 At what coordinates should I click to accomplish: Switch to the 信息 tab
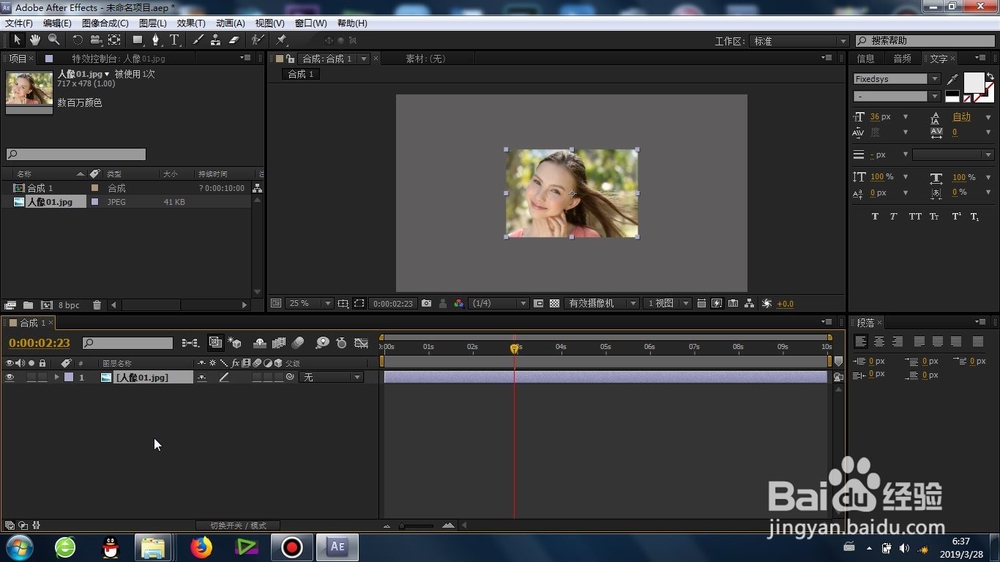click(865, 59)
